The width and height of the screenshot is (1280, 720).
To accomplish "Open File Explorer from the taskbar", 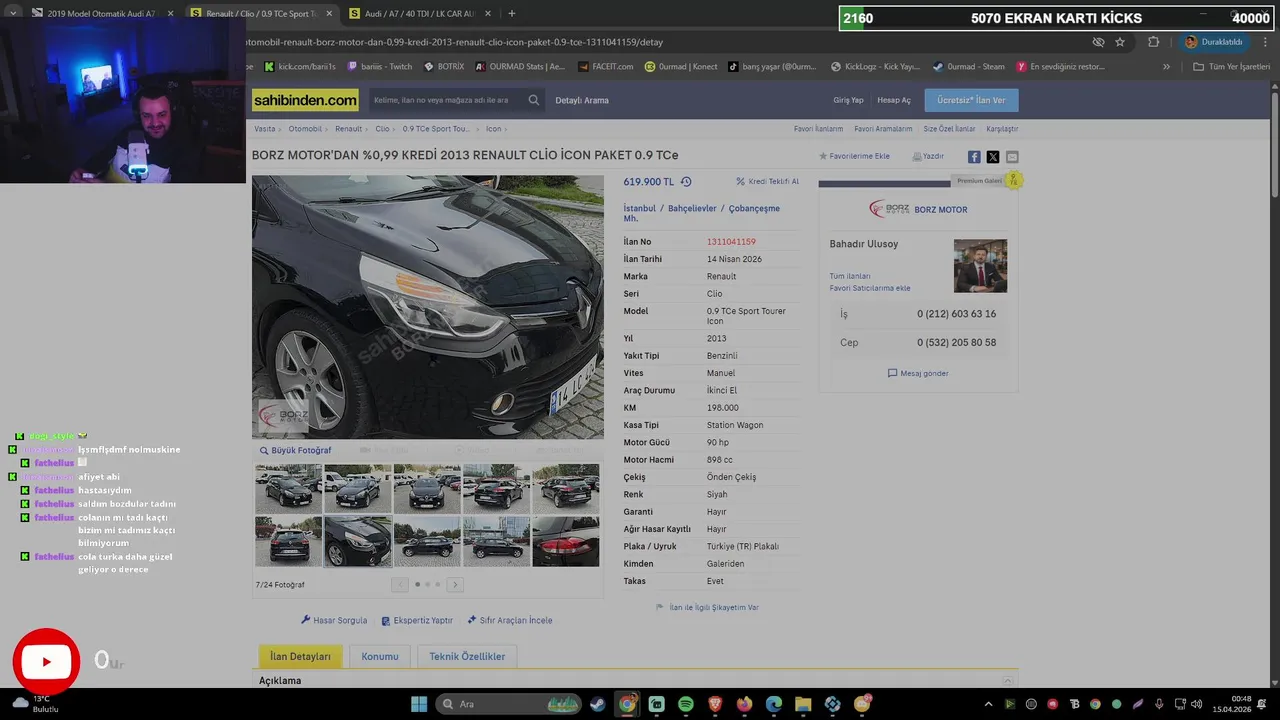I will point(803,704).
